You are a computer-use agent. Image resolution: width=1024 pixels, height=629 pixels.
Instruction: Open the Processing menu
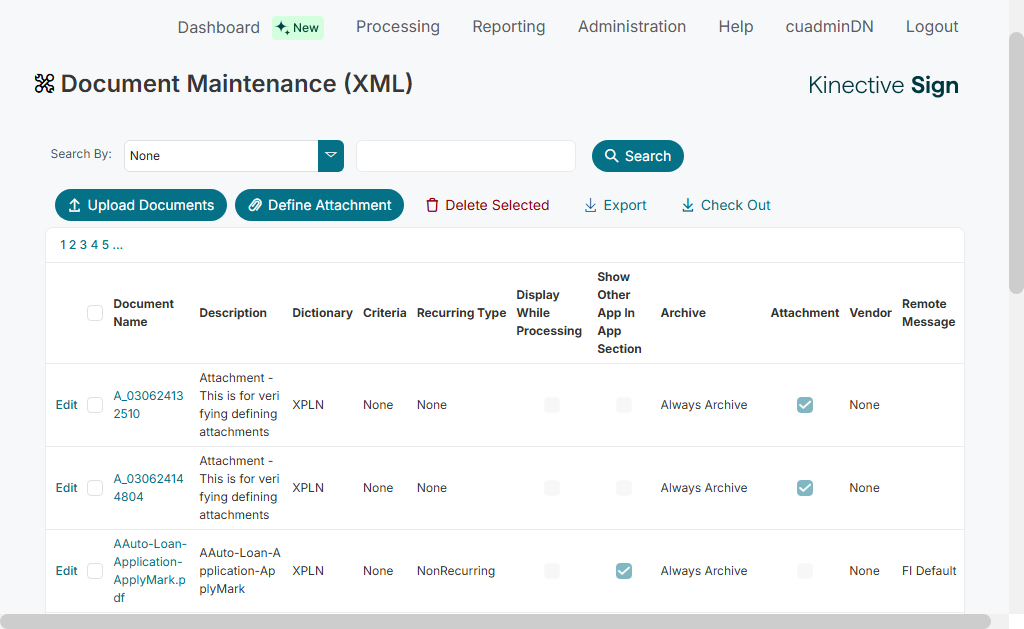(x=397, y=27)
